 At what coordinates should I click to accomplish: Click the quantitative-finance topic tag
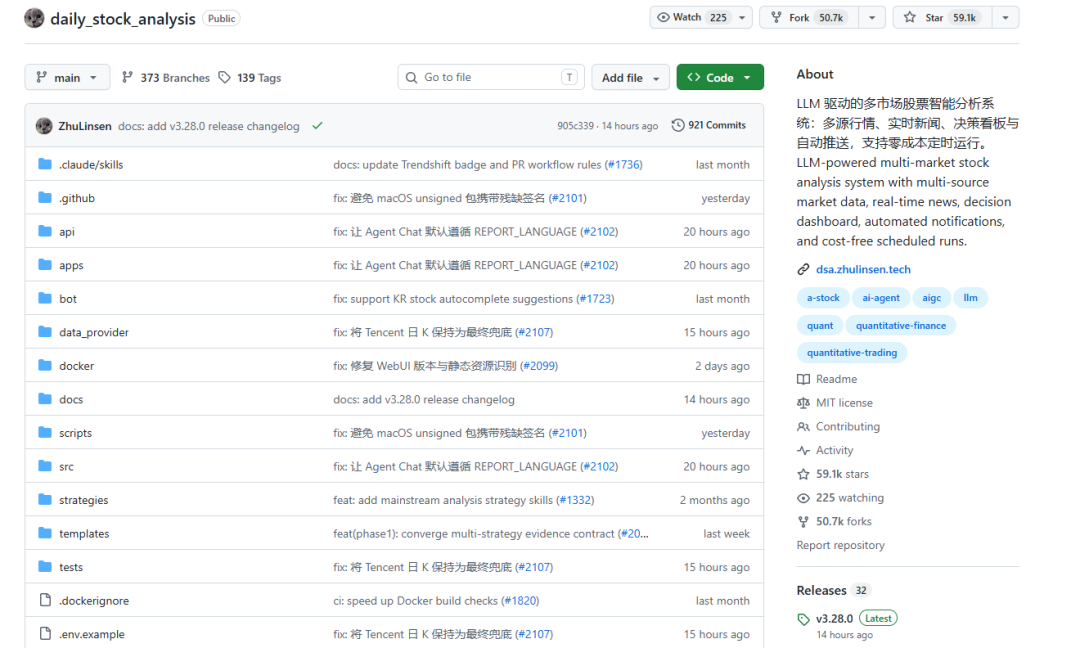click(x=901, y=326)
